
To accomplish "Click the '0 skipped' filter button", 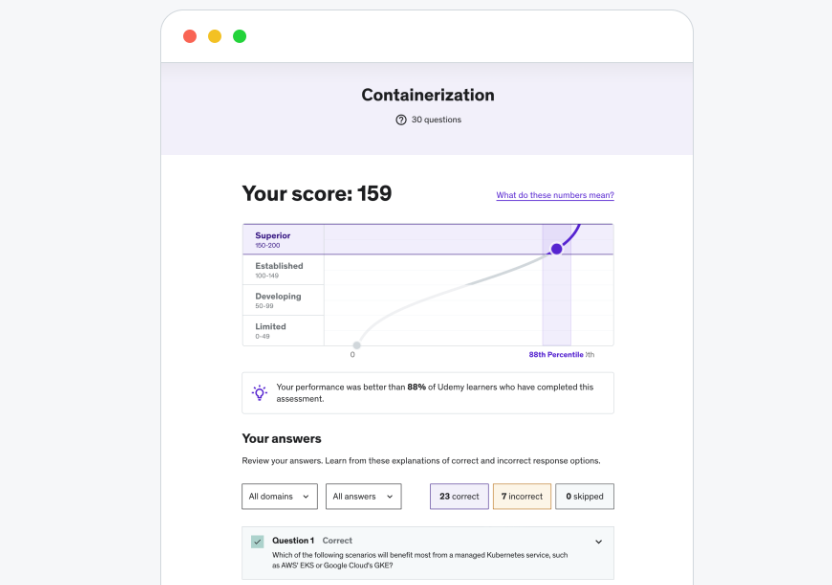I will pos(585,496).
